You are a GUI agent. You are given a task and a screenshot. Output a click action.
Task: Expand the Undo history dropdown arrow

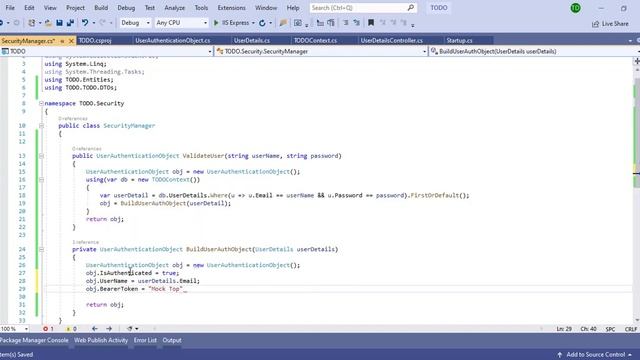click(x=93, y=23)
